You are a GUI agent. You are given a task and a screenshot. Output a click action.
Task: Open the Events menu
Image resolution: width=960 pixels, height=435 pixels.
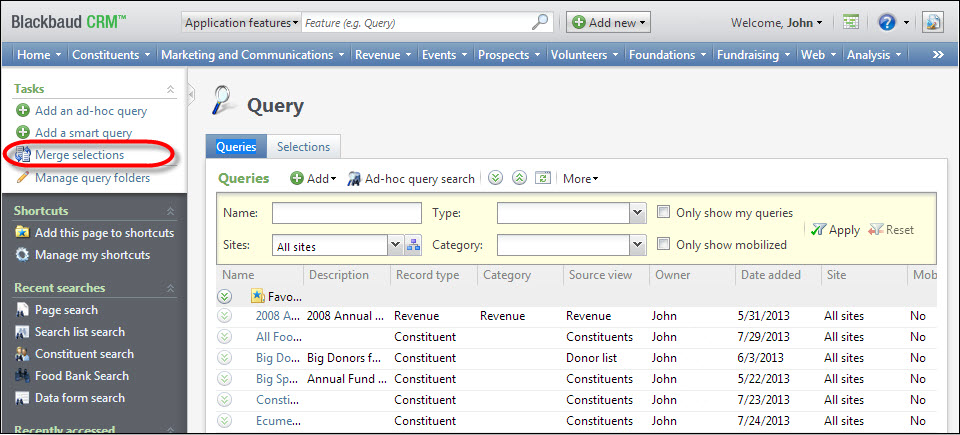coord(444,55)
